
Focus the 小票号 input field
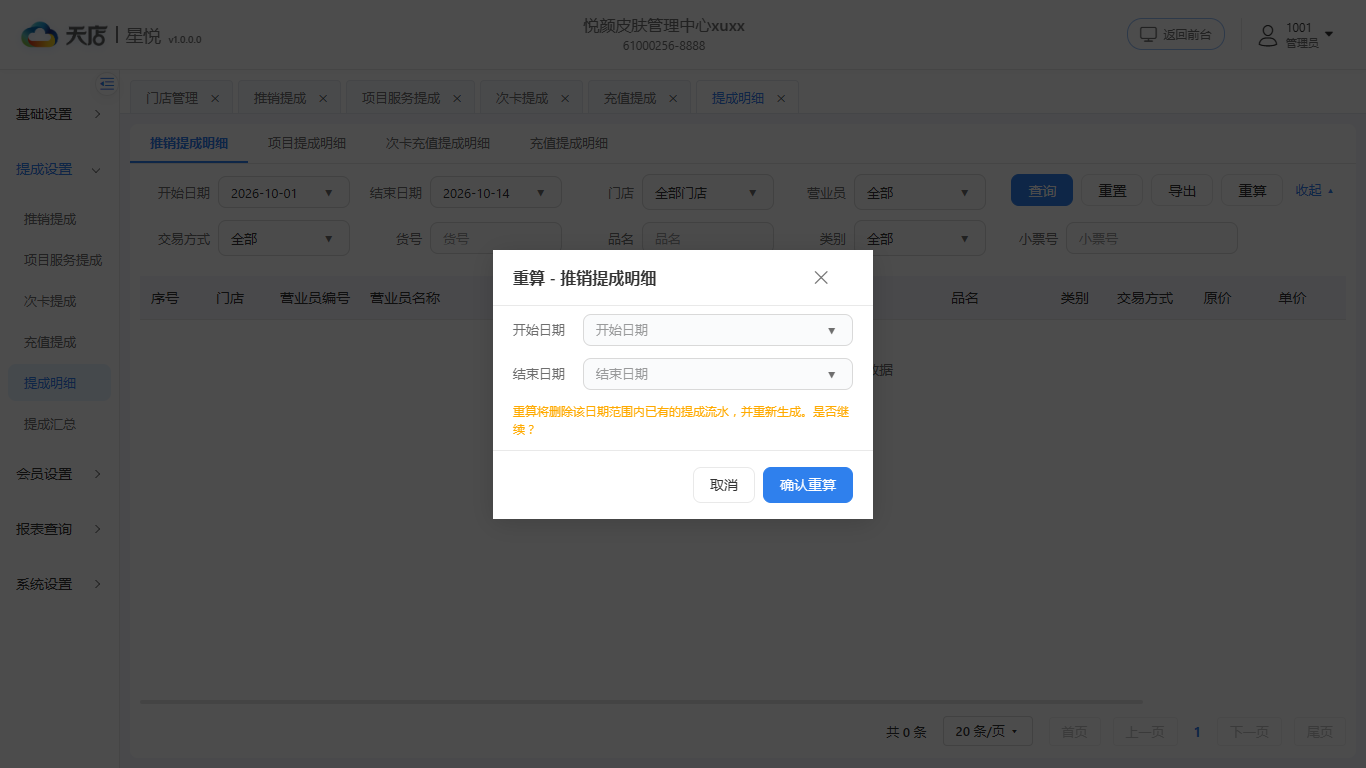point(1152,239)
